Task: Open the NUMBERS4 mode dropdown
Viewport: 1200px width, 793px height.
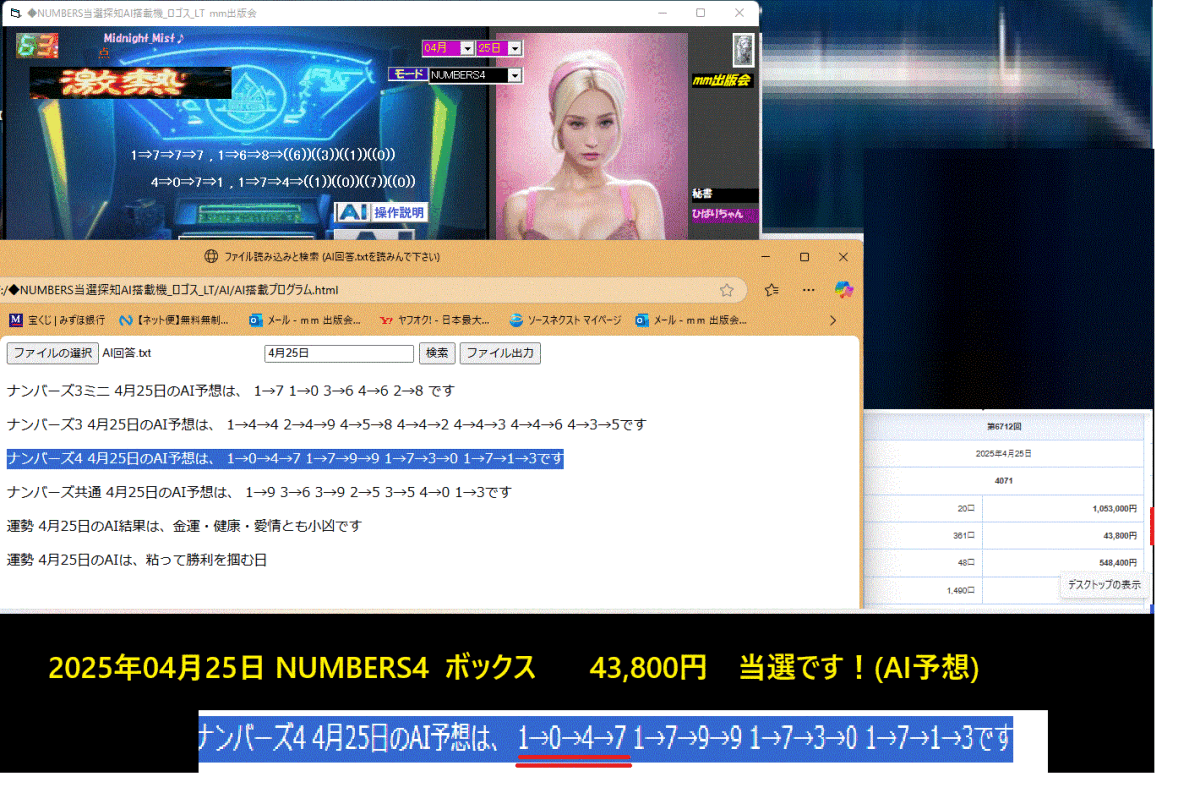Action: [515, 75]
